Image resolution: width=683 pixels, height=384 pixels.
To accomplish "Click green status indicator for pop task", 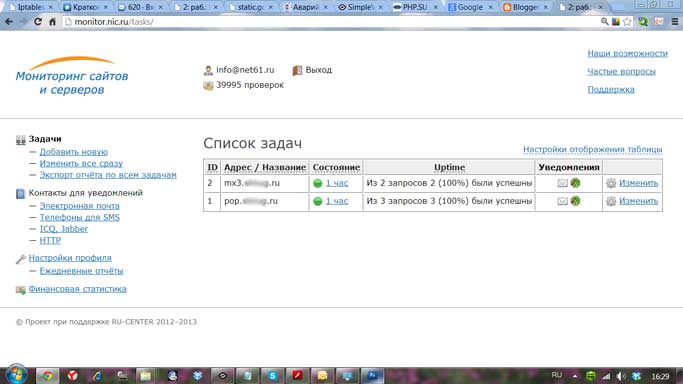I will click(x=318, y=201).
